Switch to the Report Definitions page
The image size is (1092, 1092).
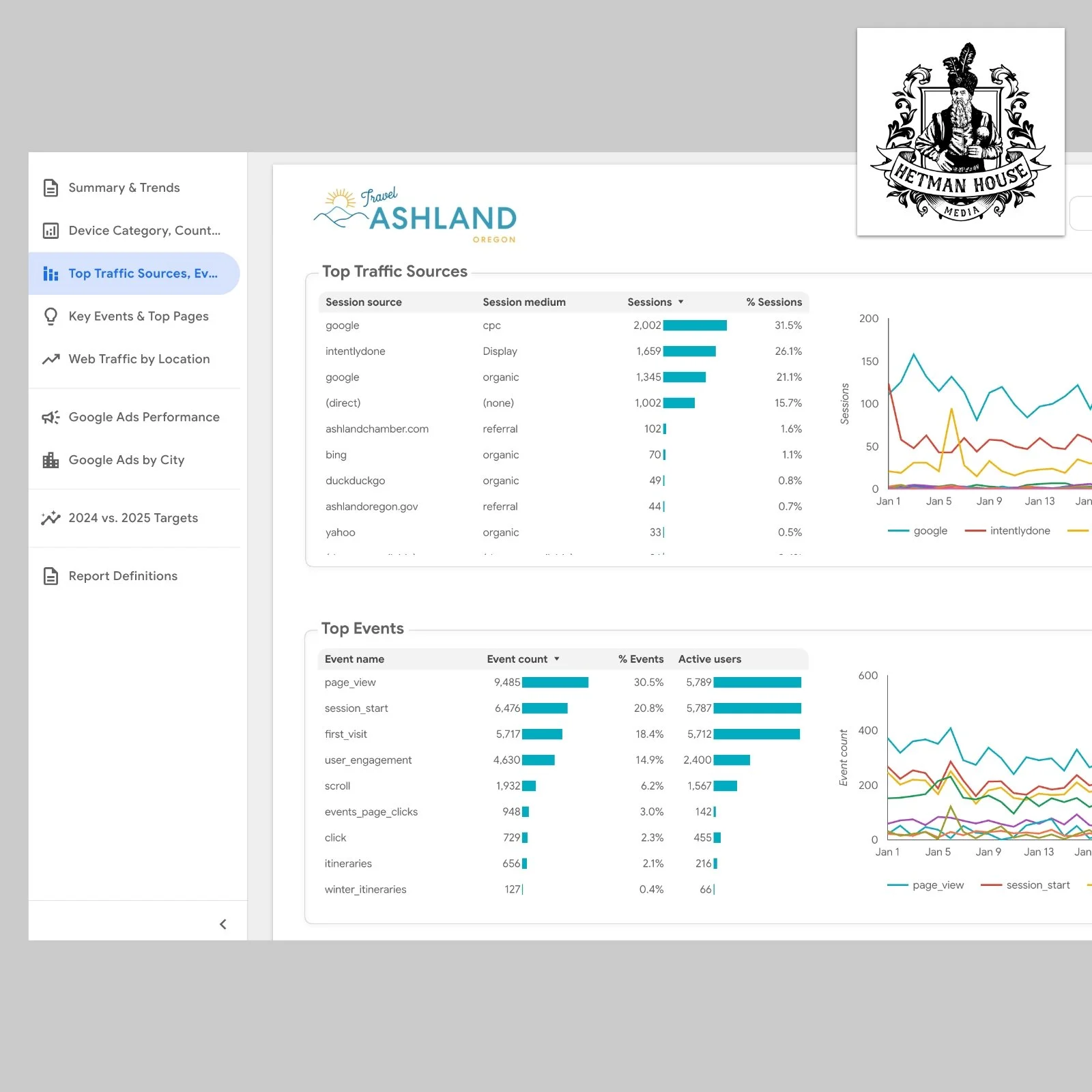(122, 575)
